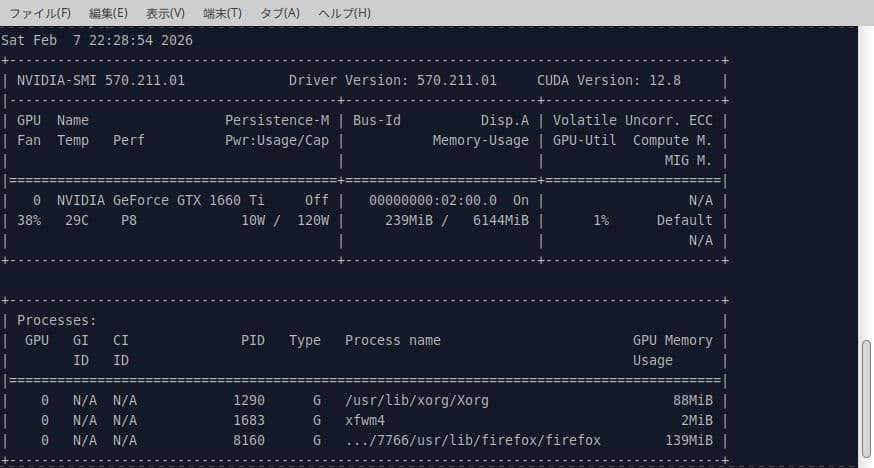Click the 'Compute M.' header text
The height and width of the screenshot is (468, 874).
[x=673, y=140]
